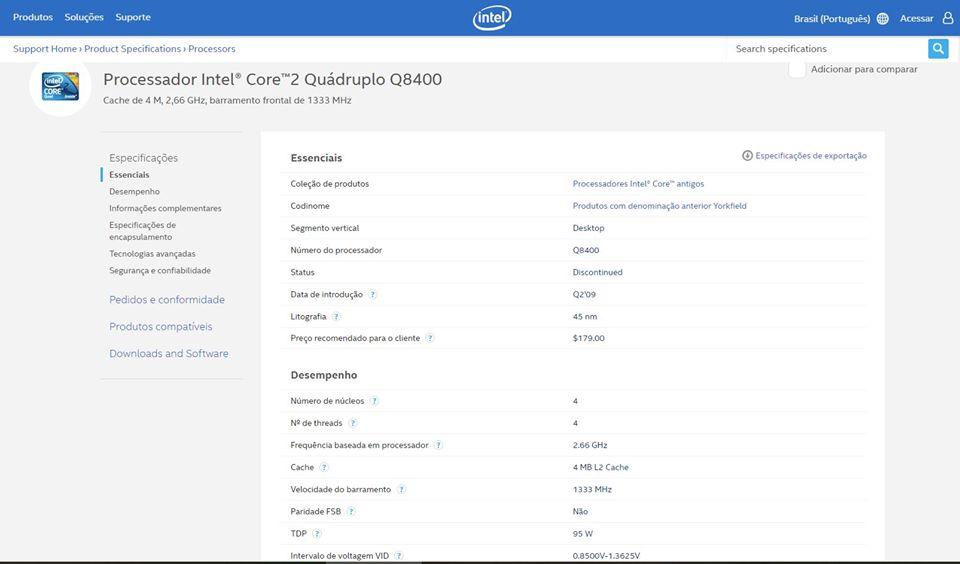Open Pedidos e conformidade section
Viewport: 960px width, 564px height.
coord(167,299)
